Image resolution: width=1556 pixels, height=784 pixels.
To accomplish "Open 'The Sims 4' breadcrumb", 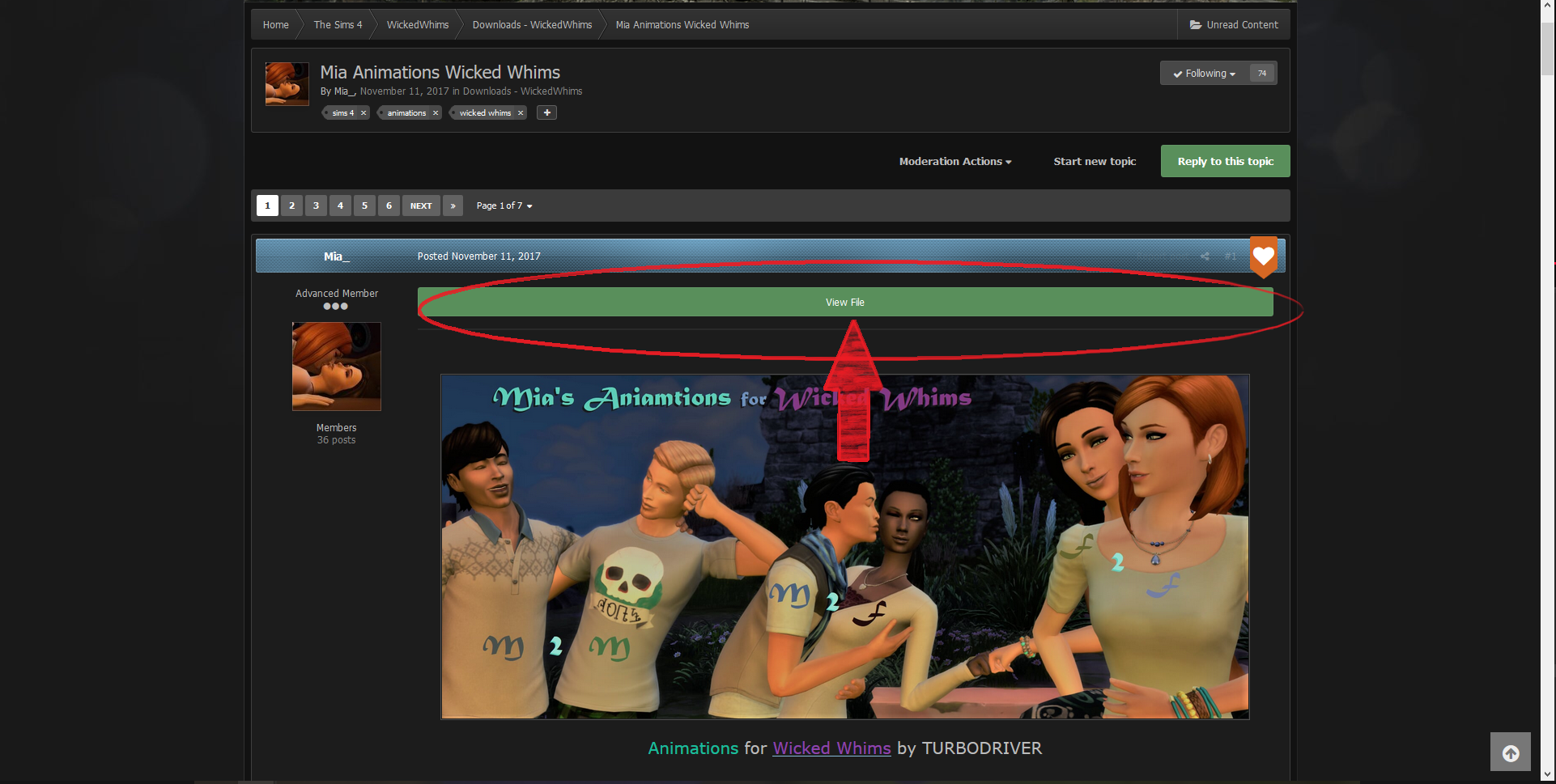I will 338,25.
